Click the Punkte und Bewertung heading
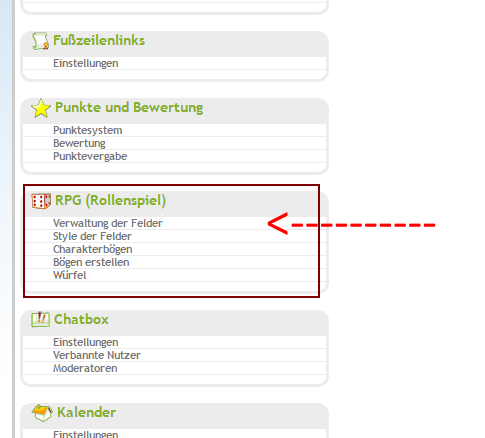Image resolution: width=485 pixels, height=438 pixels. click(x=129, y=108)
